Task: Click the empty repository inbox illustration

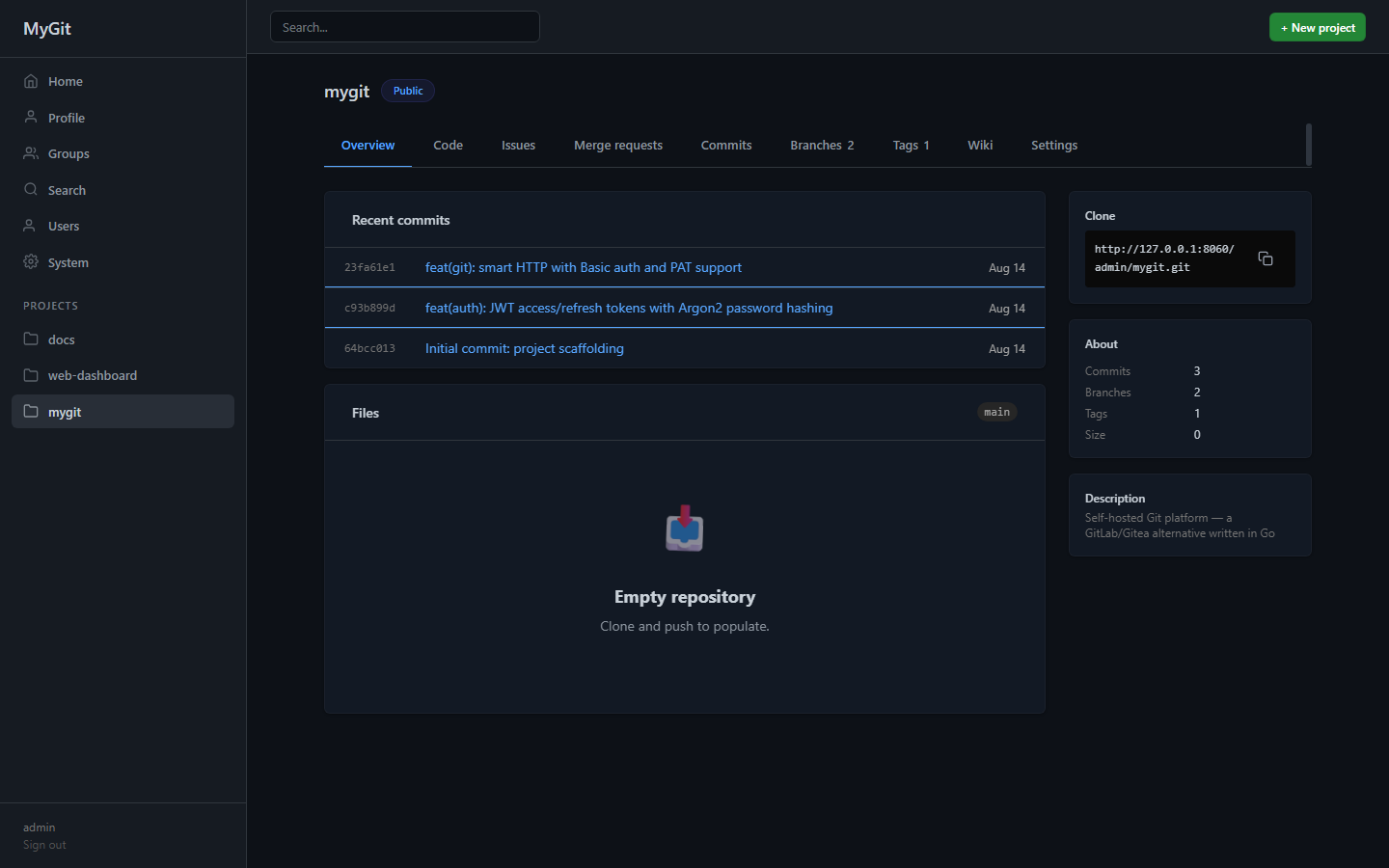Action: [685, 528]
